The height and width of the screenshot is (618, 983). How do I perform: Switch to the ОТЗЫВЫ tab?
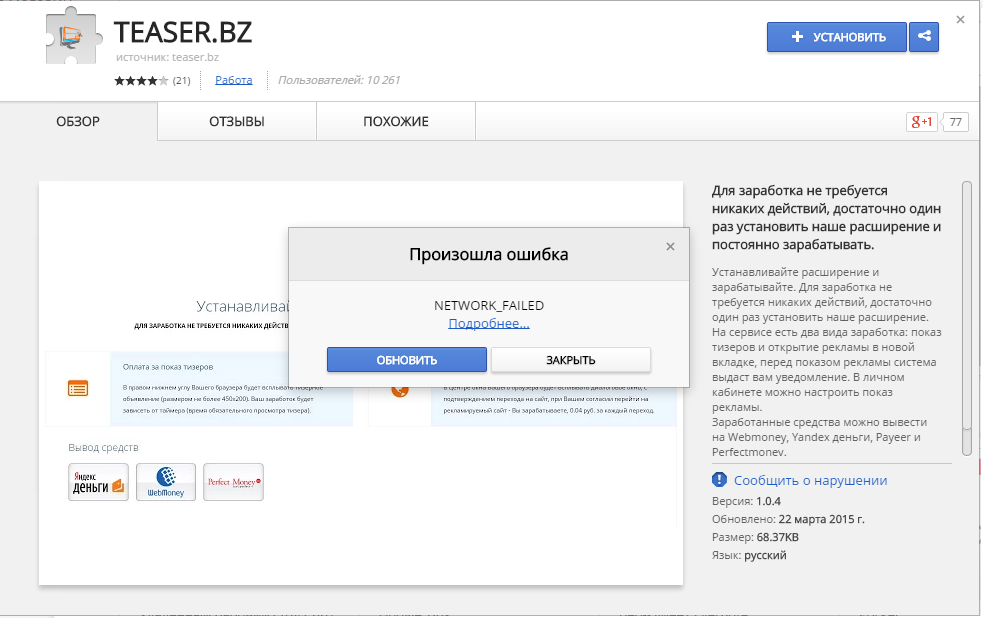[237, 122]
